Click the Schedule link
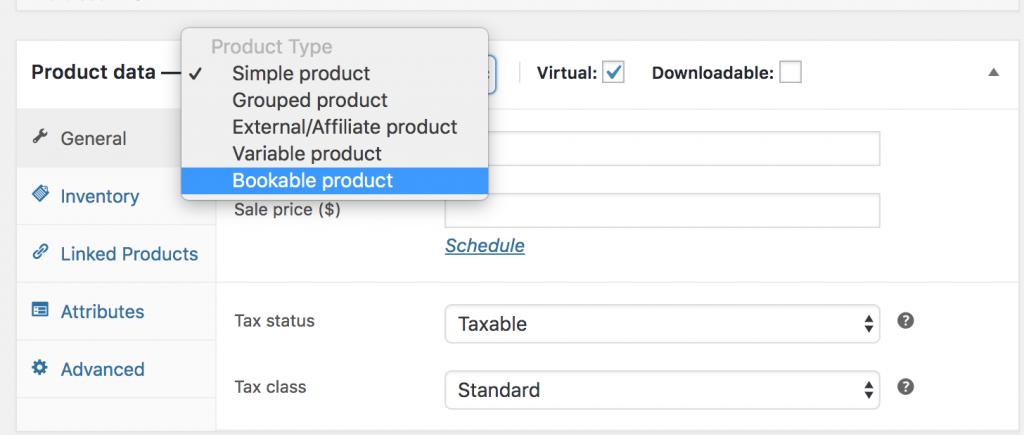 pyautogui.click(x=484, y=246)
